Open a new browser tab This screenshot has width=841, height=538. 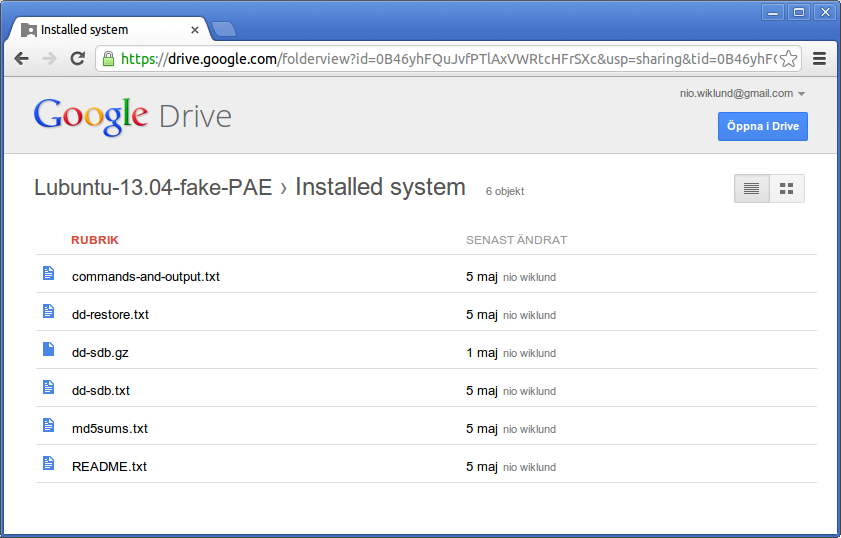[x=224, y=30]
